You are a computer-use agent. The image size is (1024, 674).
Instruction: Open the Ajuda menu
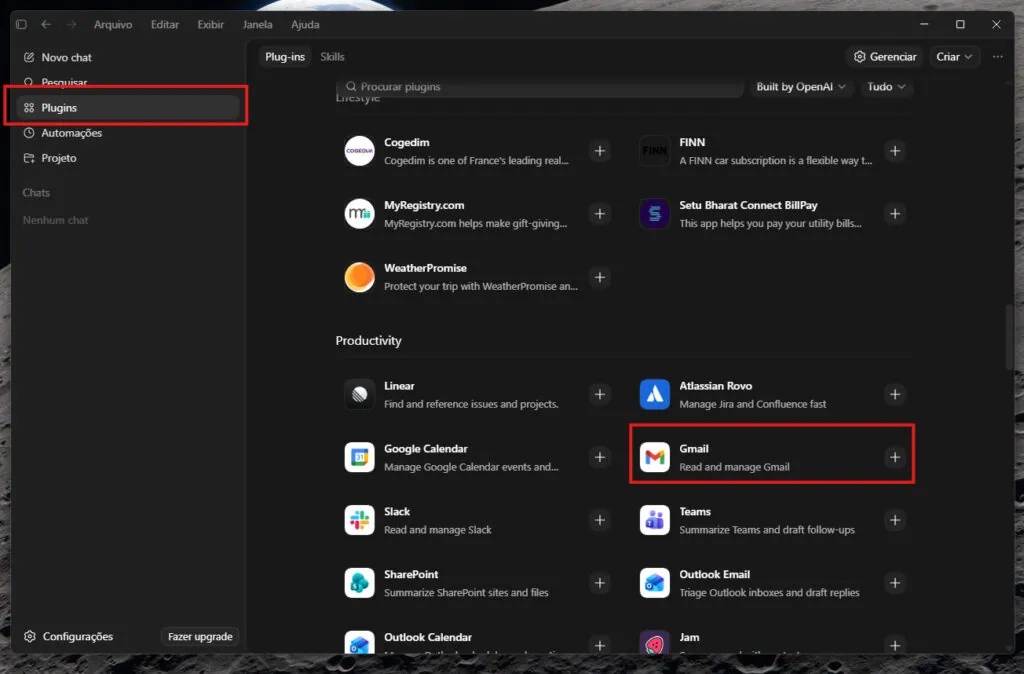[x=305, y=24]
